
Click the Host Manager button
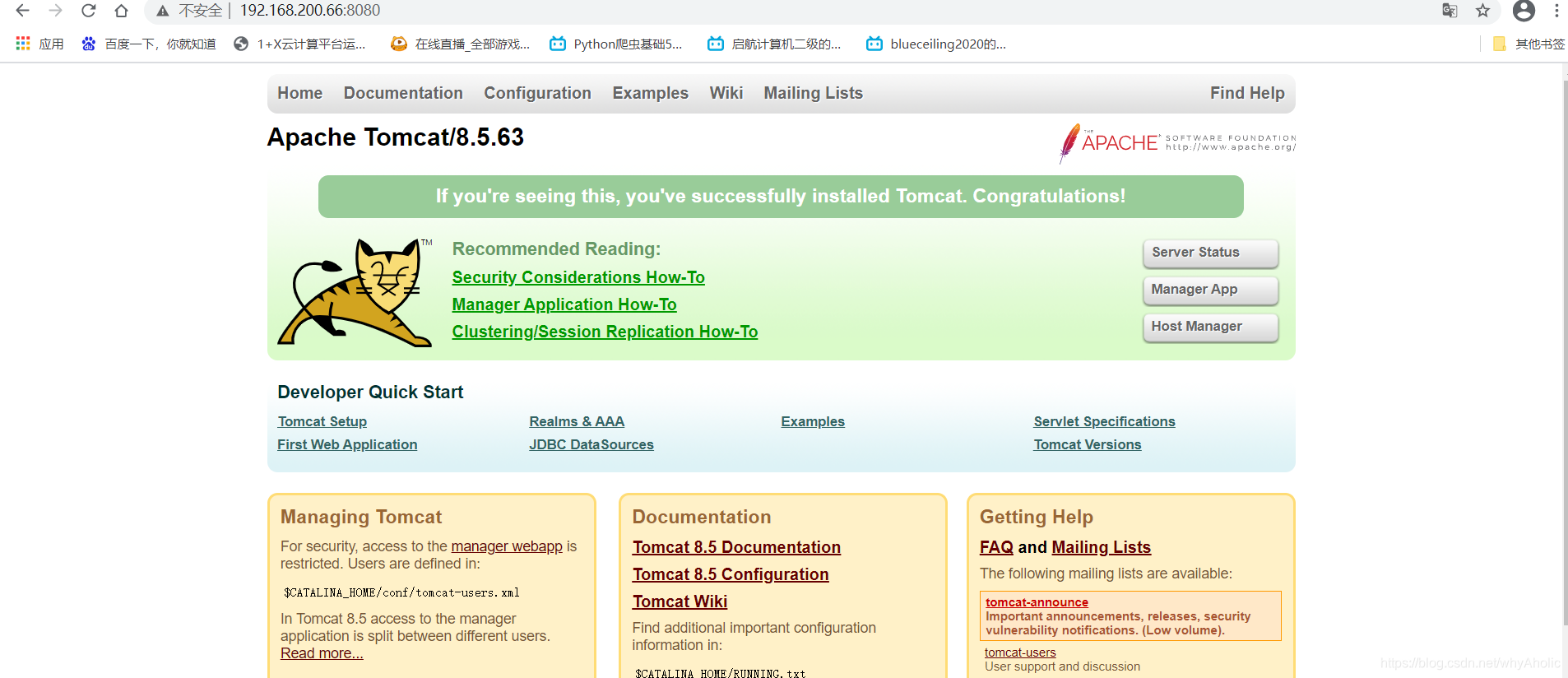pos(1210,327)
